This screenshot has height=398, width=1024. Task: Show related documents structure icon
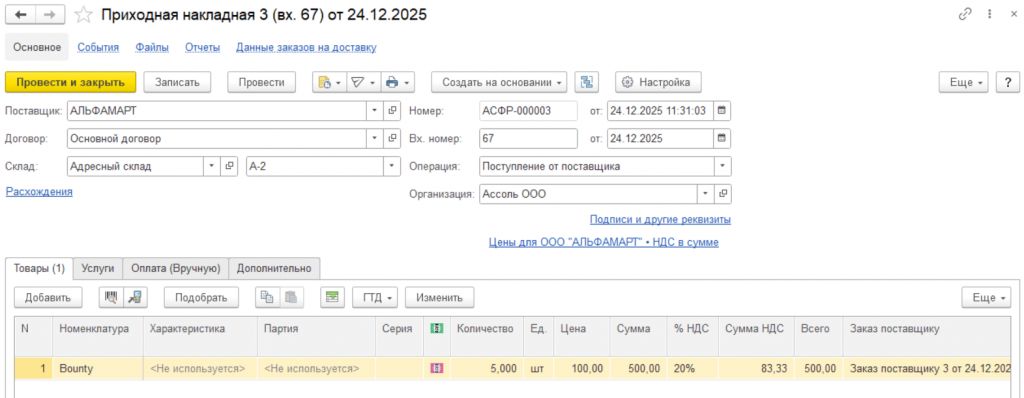(586, 82)
